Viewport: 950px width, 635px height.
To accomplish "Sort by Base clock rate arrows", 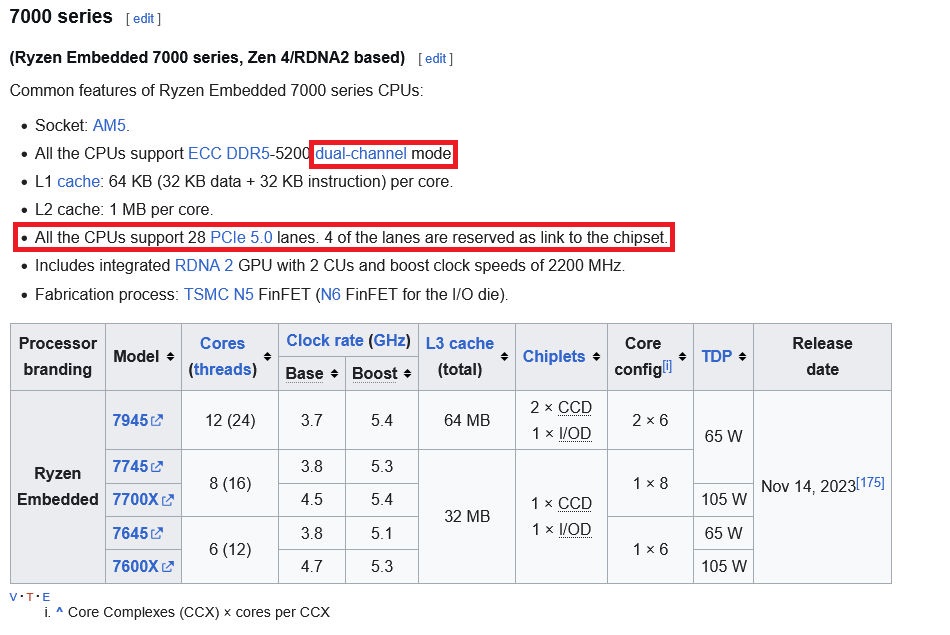I will tap(333, 374).
